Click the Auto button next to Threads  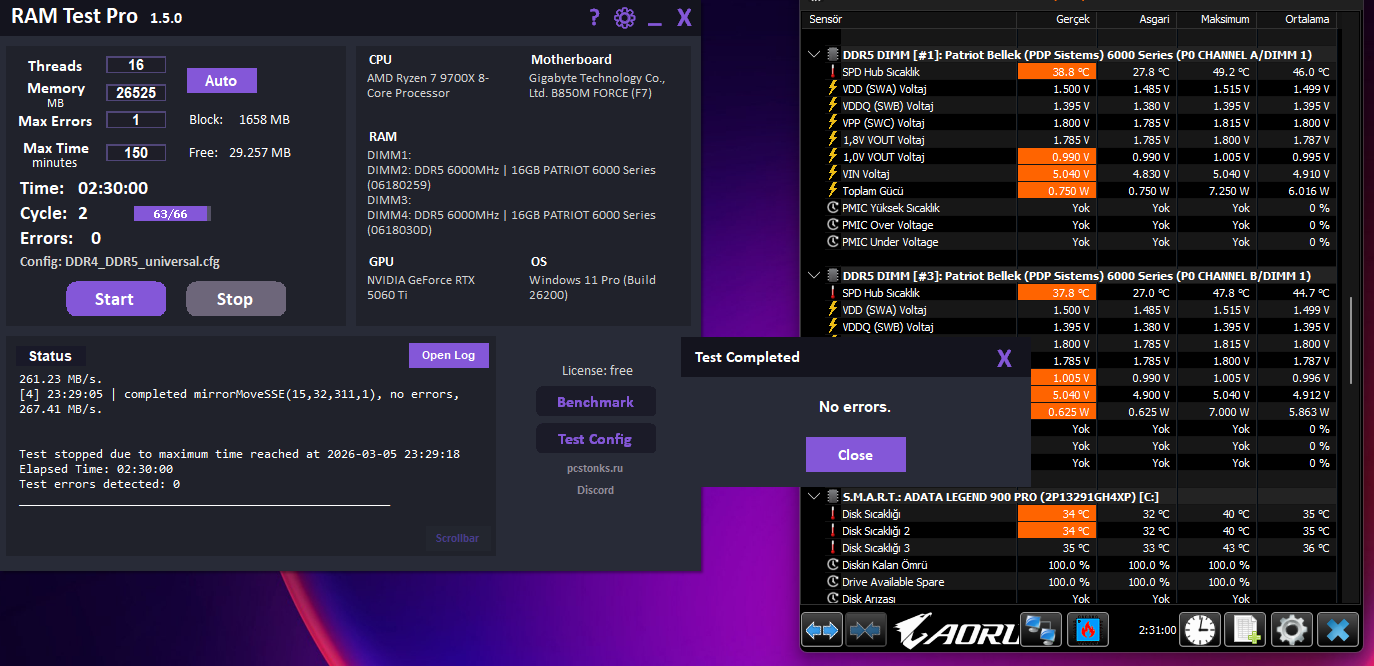click(x=222, y=81)
